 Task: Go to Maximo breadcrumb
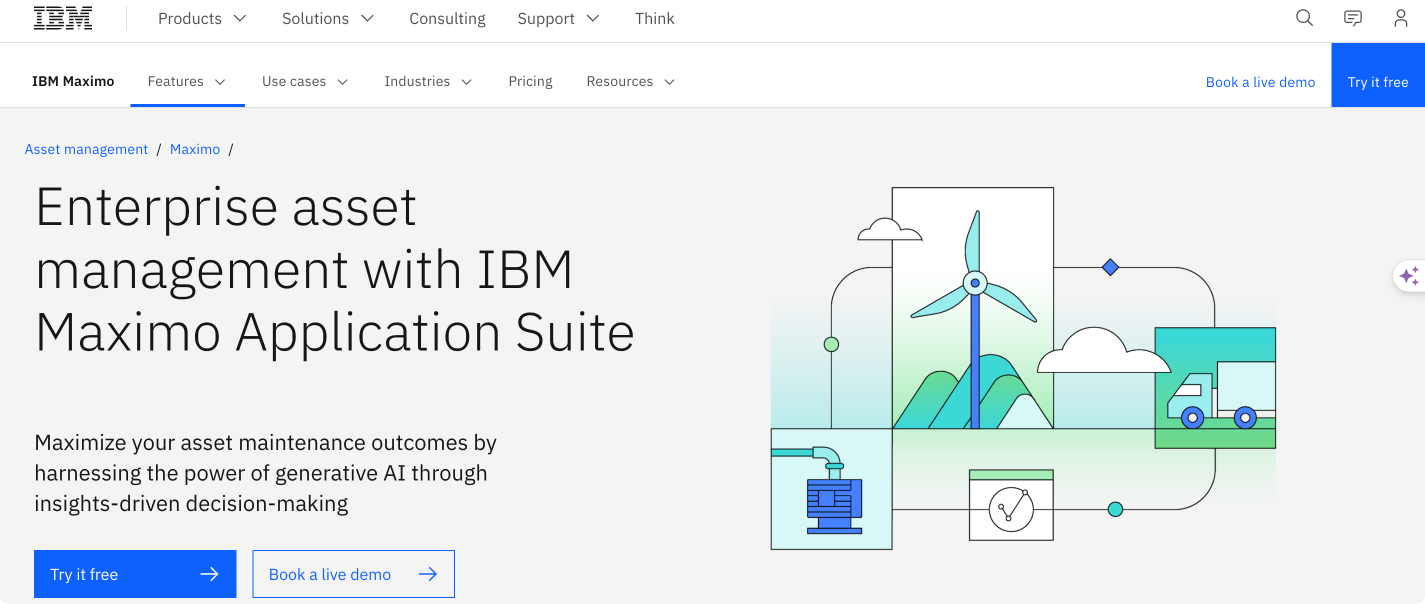195,149
